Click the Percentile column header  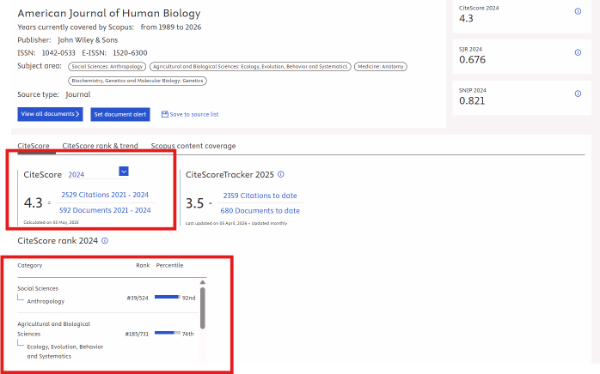(170, 265)
